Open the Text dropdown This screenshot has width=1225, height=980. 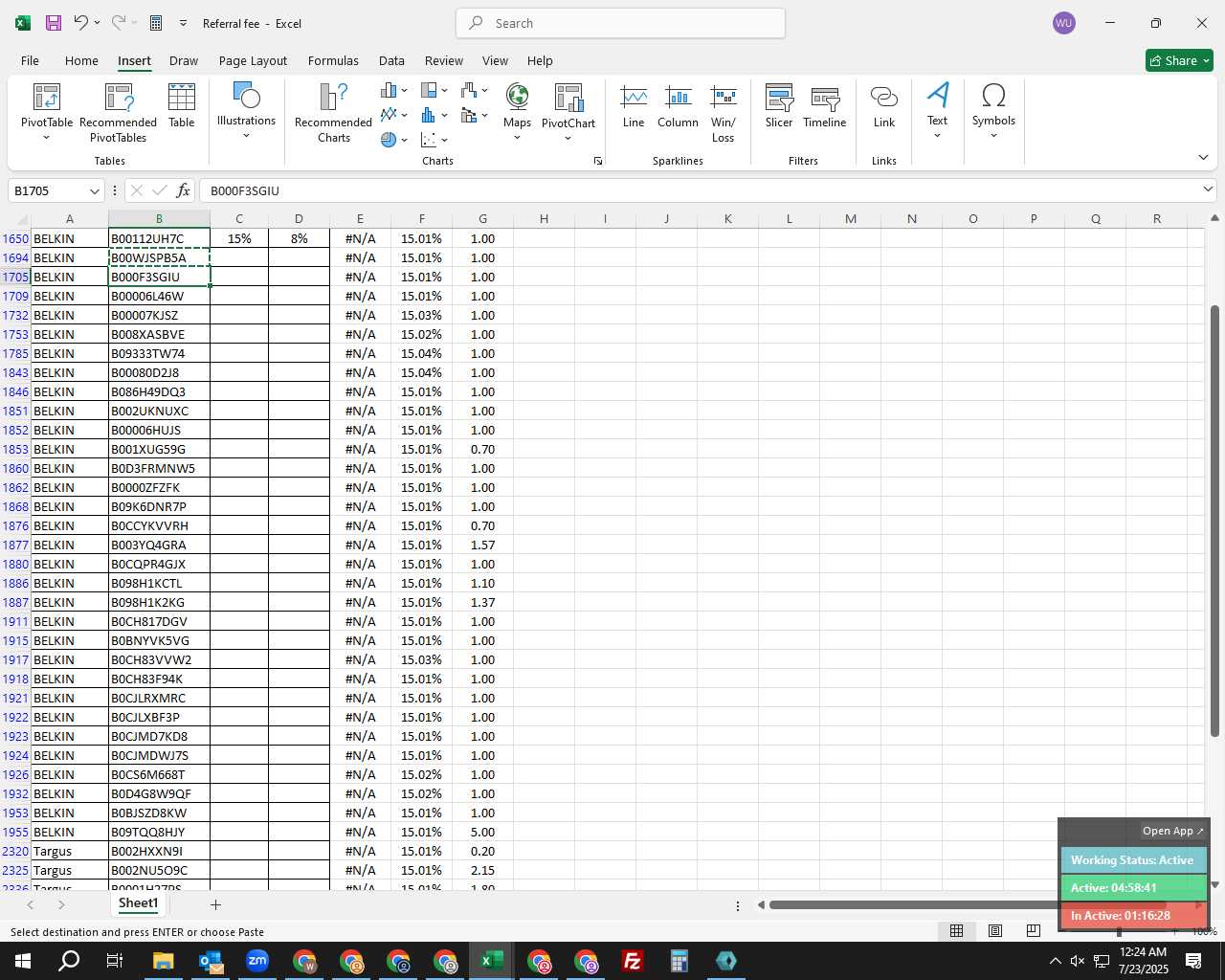[938, 111]
